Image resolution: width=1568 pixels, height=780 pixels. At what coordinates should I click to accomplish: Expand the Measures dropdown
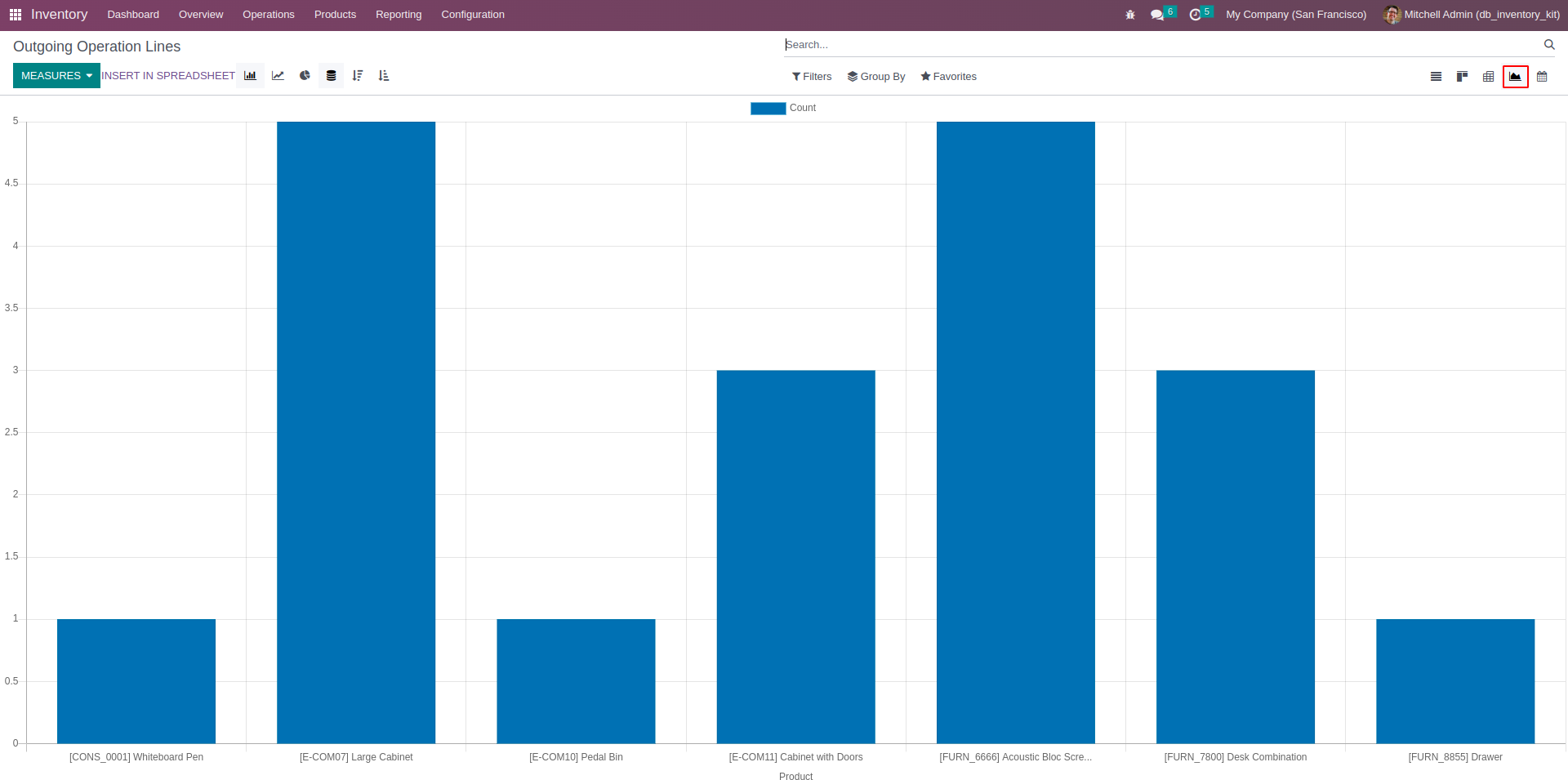coord(56,76)
